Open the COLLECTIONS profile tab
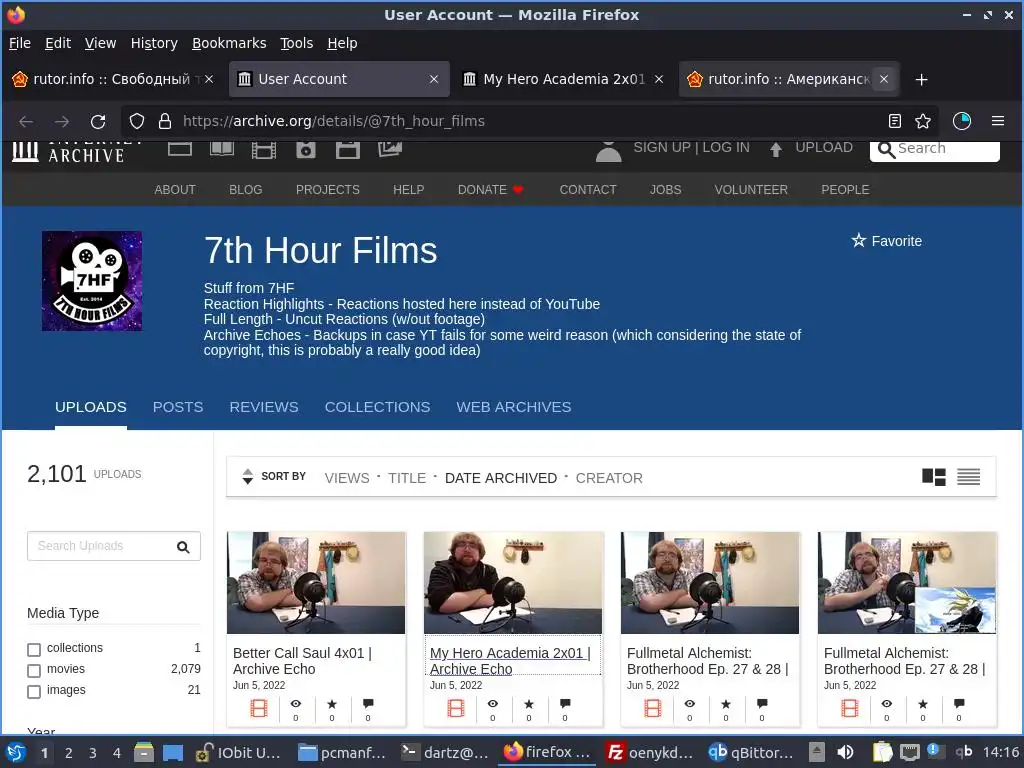1024x768 pixels. click(x=377, y=408)
